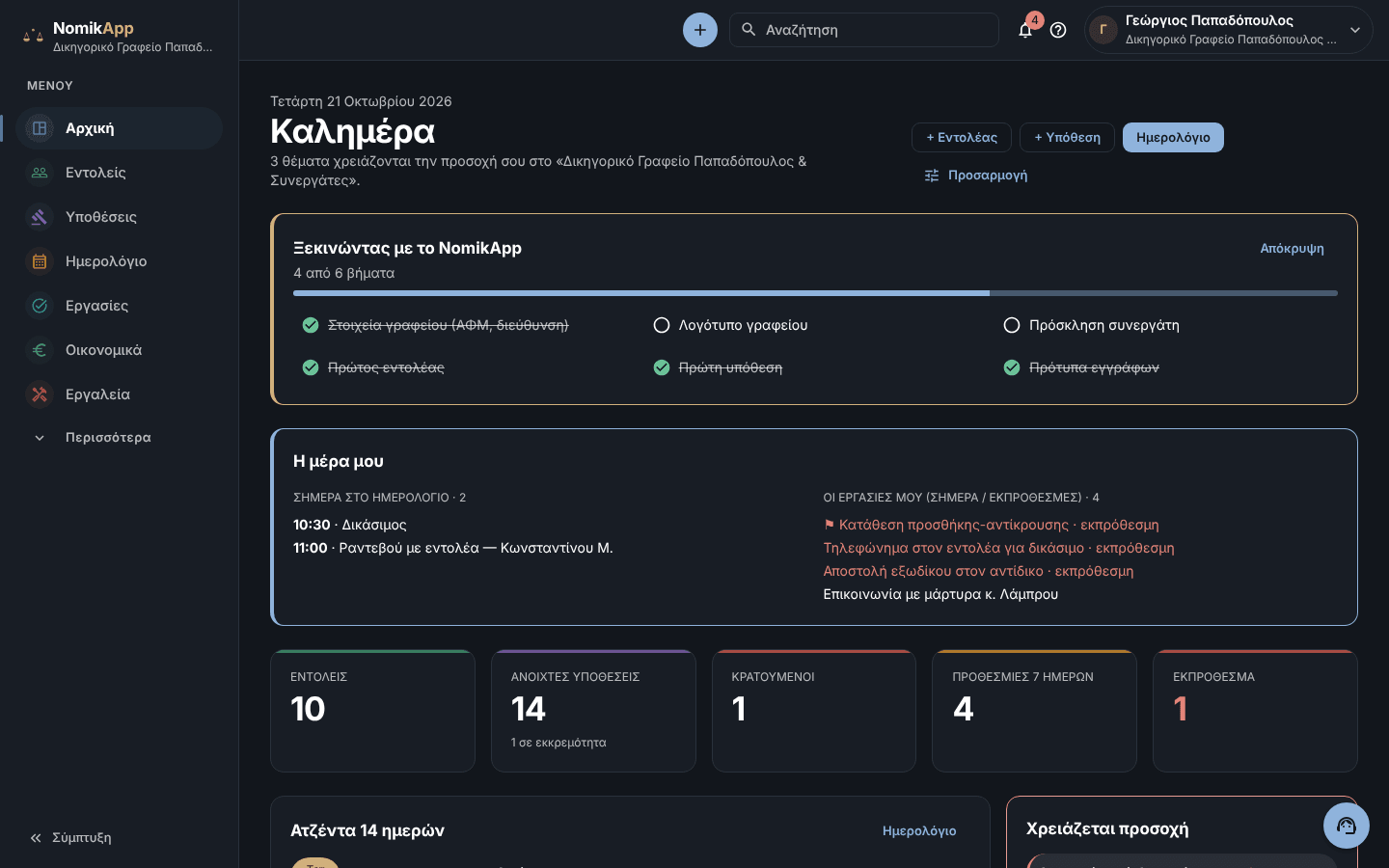Image resolution: width=1389 pixels, height=868 pixels.
Task: Click the Ημερολόγιο calendar icon in sidebar
Action: coord(40,261)
